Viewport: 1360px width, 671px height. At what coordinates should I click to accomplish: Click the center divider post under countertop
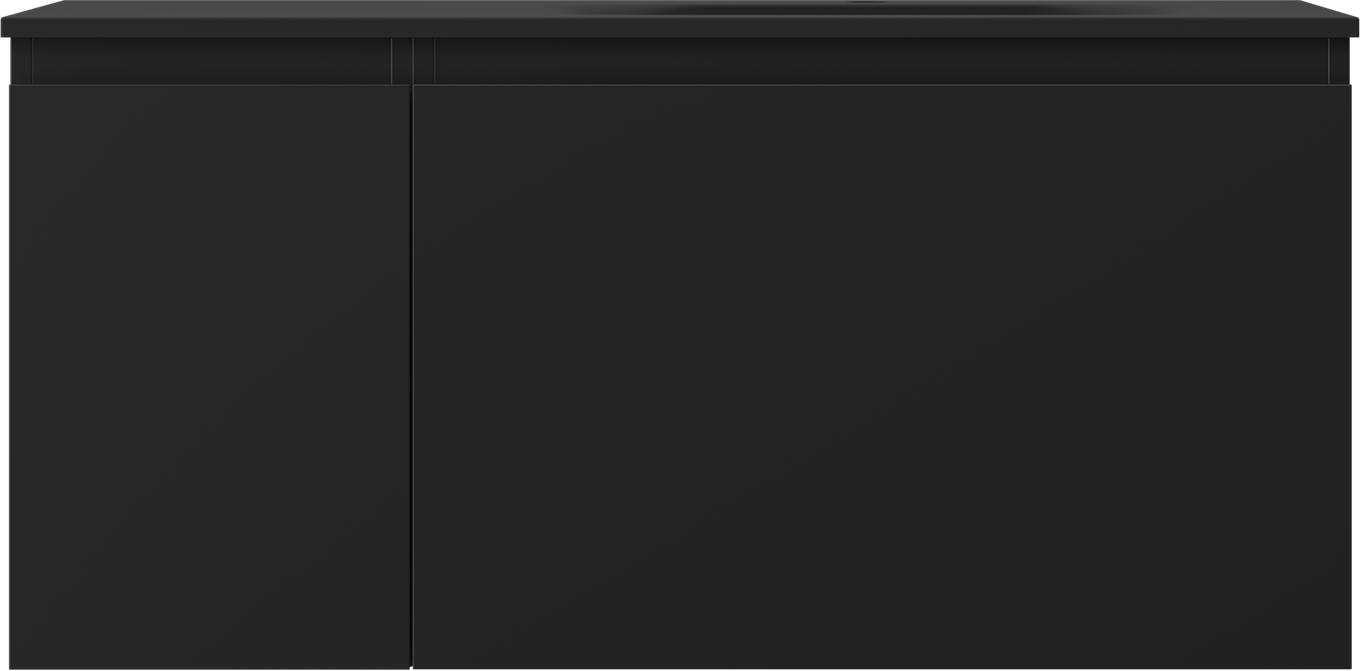(412, 61)
